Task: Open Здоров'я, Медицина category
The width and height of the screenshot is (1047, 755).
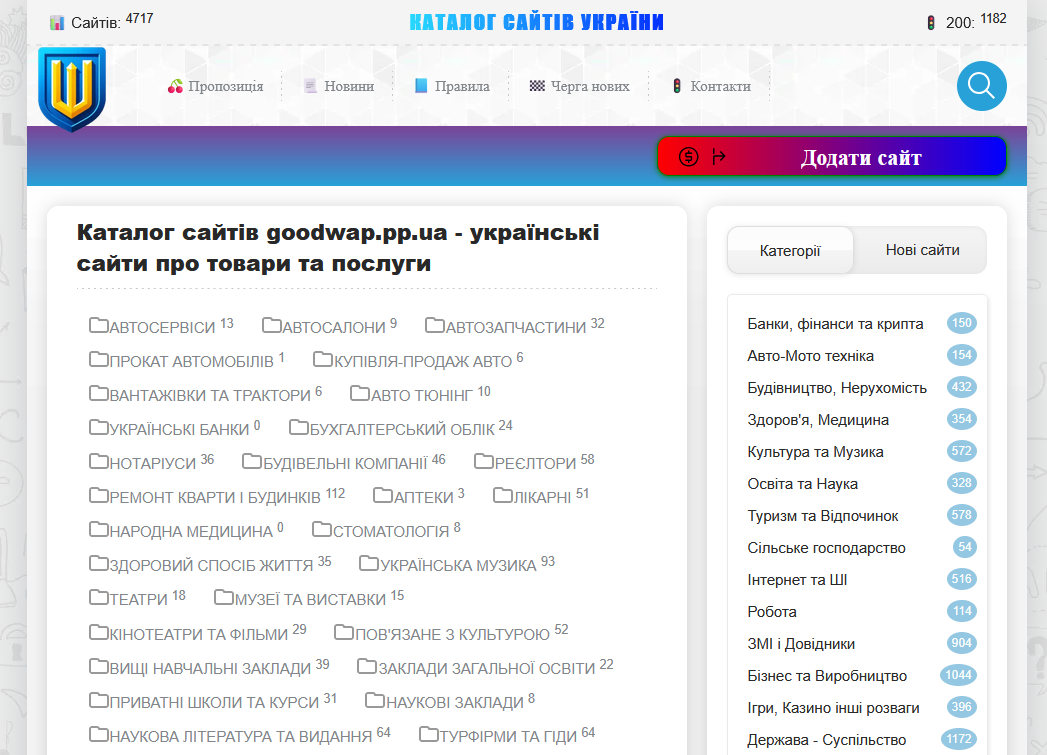Action: pyautogui.click(x=818, y=420)
